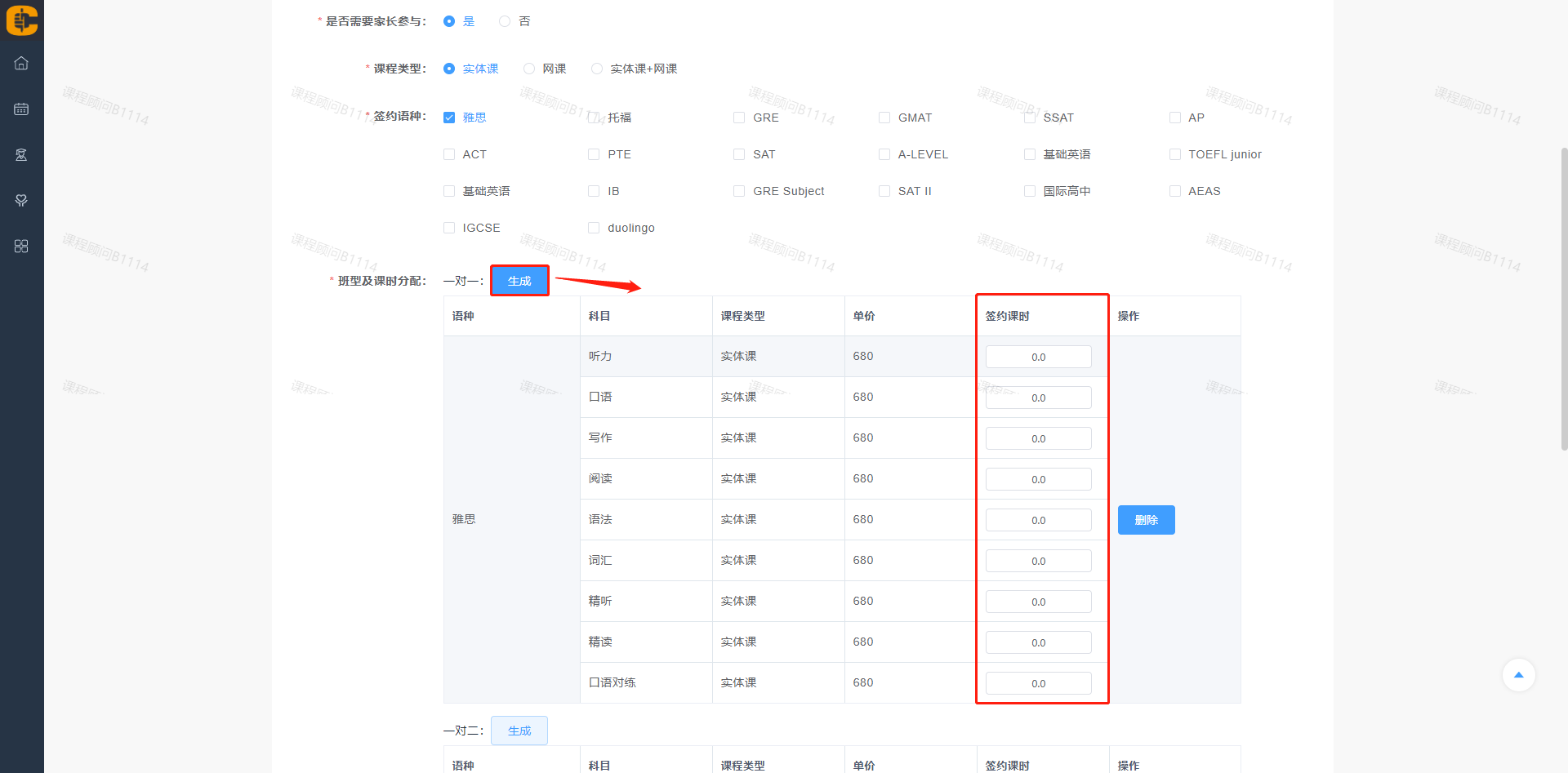Click the 一对二 生成 button
This screenshot has width=1568, height=773.
pyautogui.click(x=519, y=731)
